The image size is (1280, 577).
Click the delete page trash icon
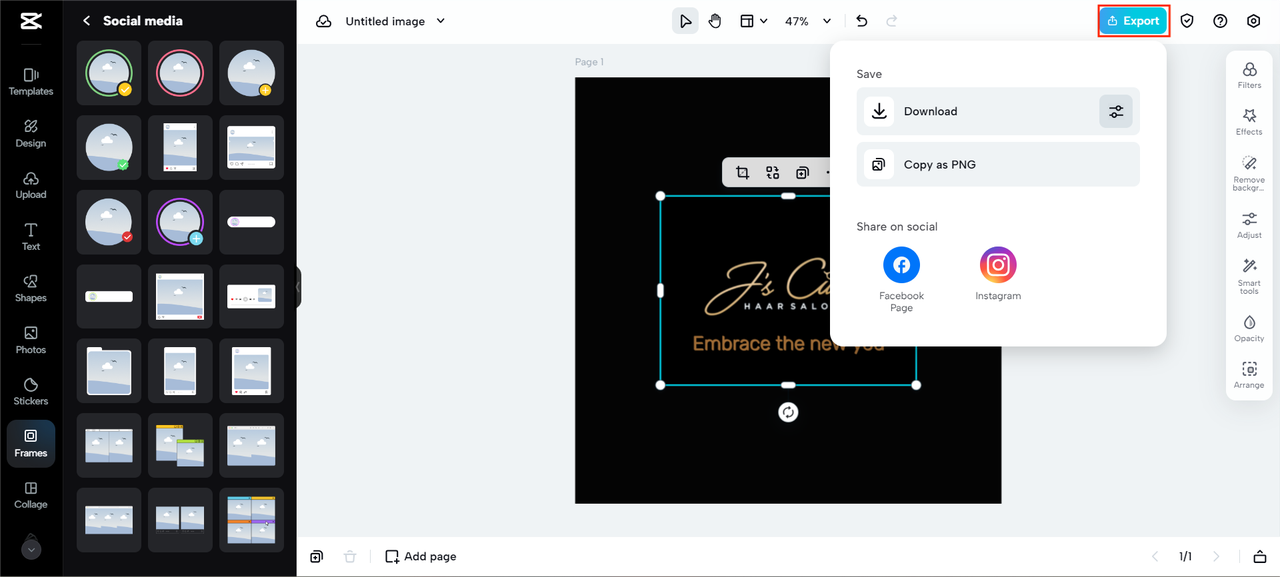349,556
